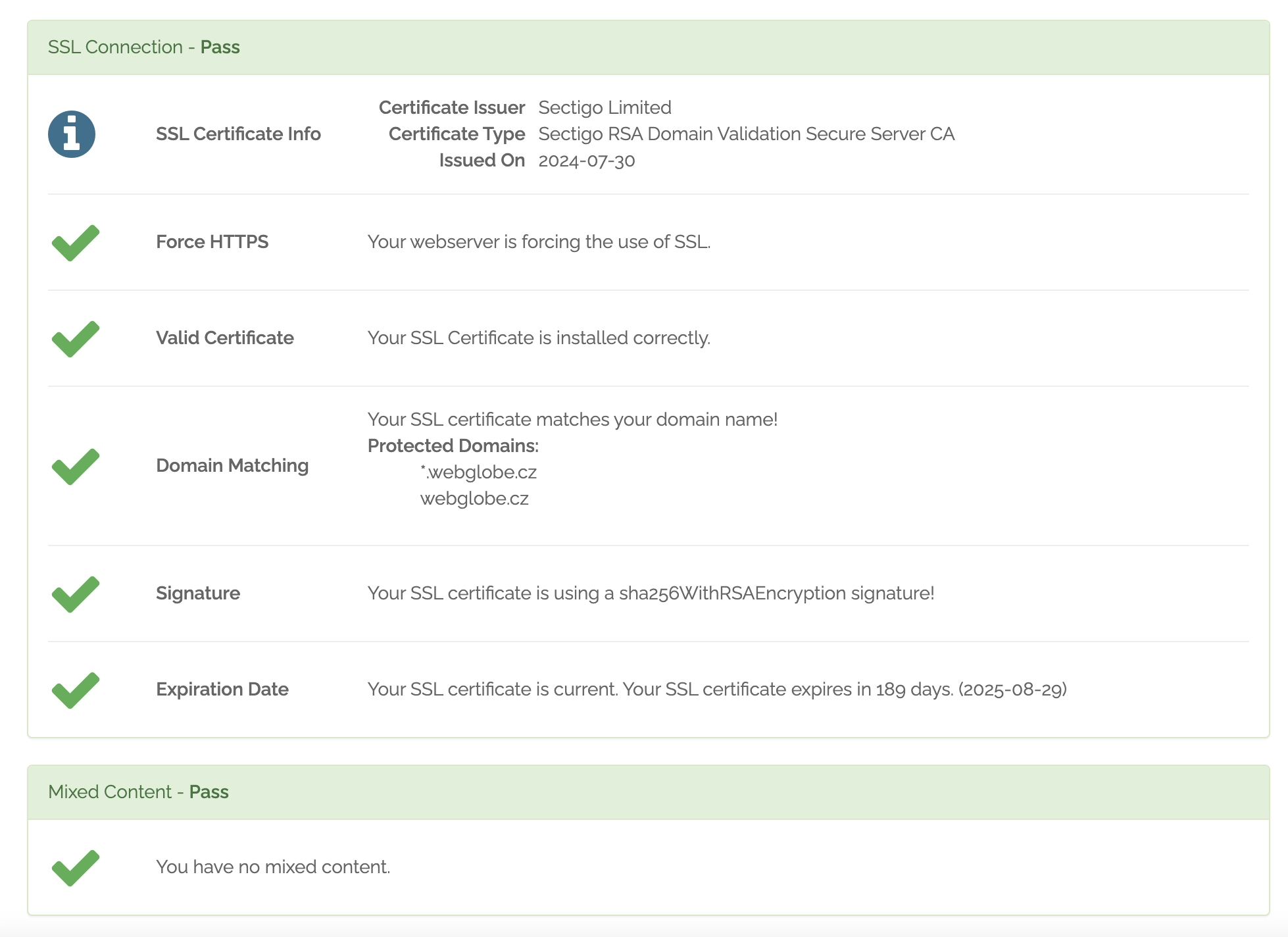Click the wildcard *.webglobe.cz domain entry
This screenshot has width=1288, height=937.
478,472
